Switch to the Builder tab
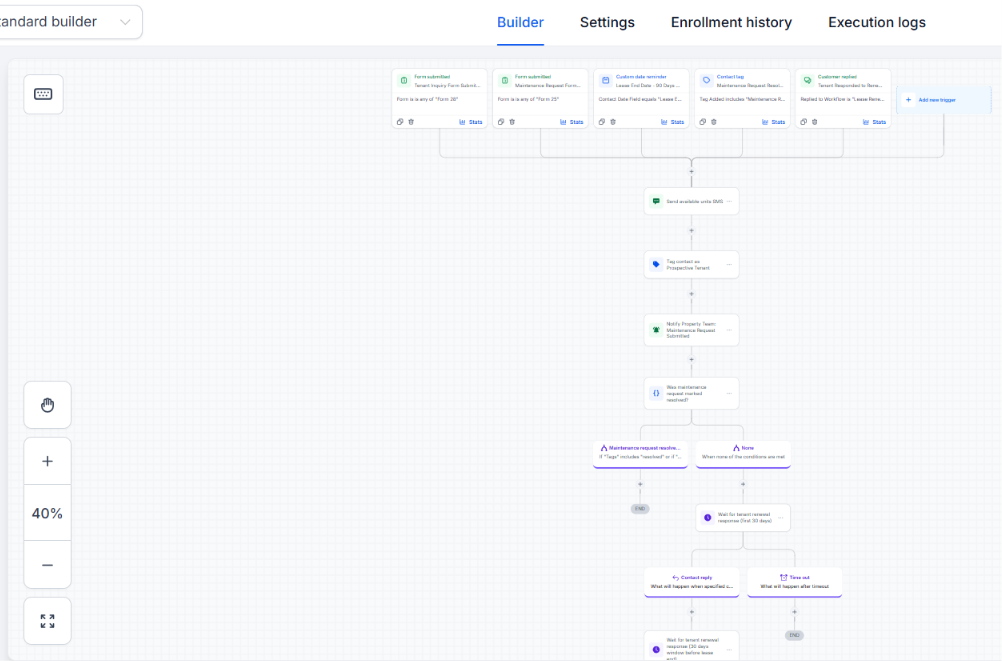1002x661 pixels. [x=520, y=22]
